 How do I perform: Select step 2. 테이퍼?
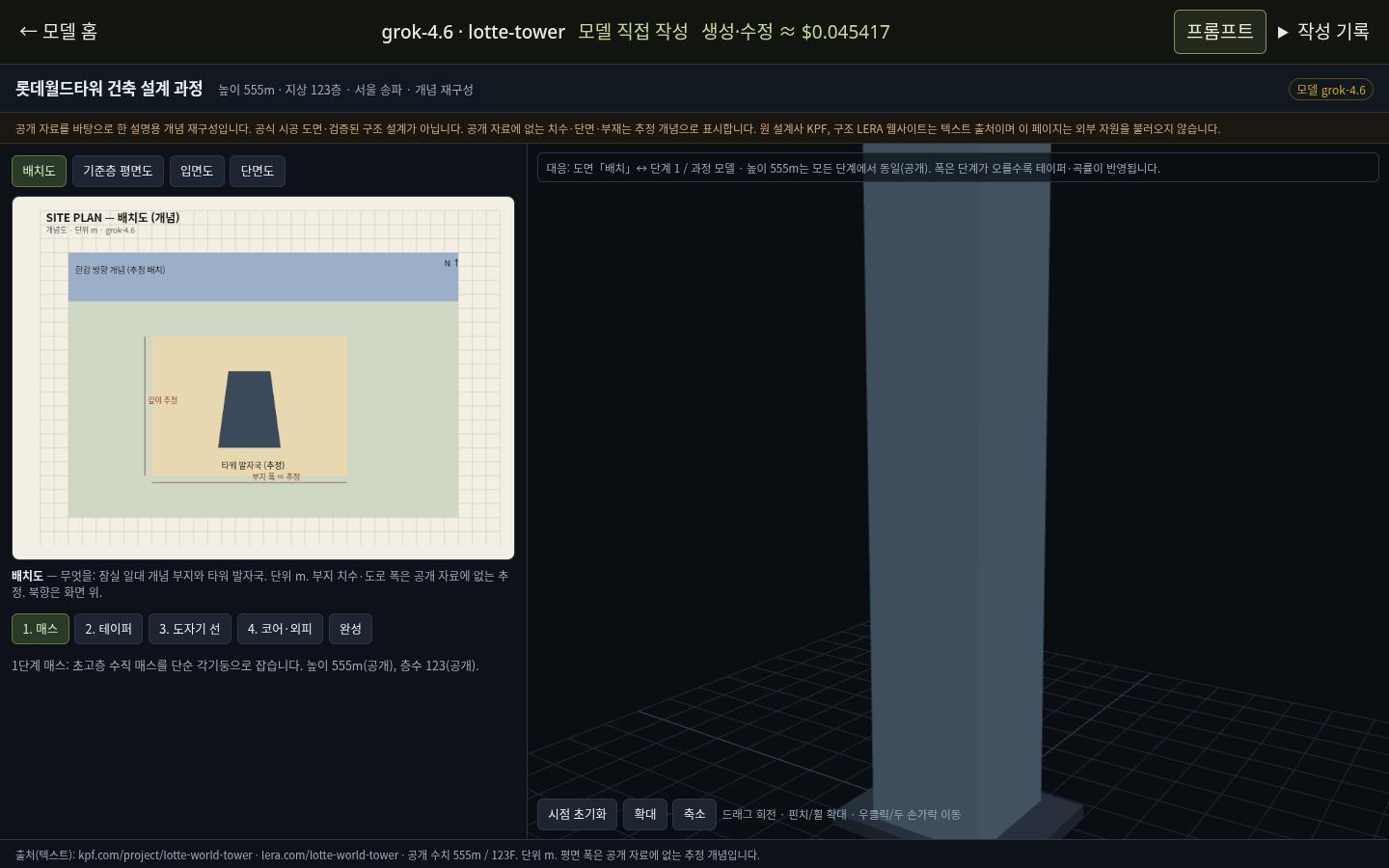[x=108, y=629]
